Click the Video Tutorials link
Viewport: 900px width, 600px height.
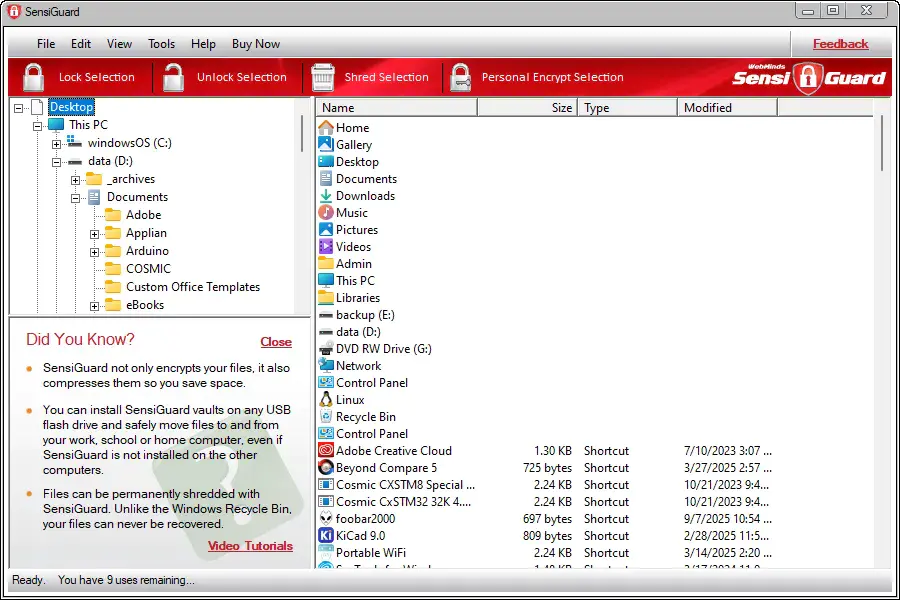tap(250, 546)
